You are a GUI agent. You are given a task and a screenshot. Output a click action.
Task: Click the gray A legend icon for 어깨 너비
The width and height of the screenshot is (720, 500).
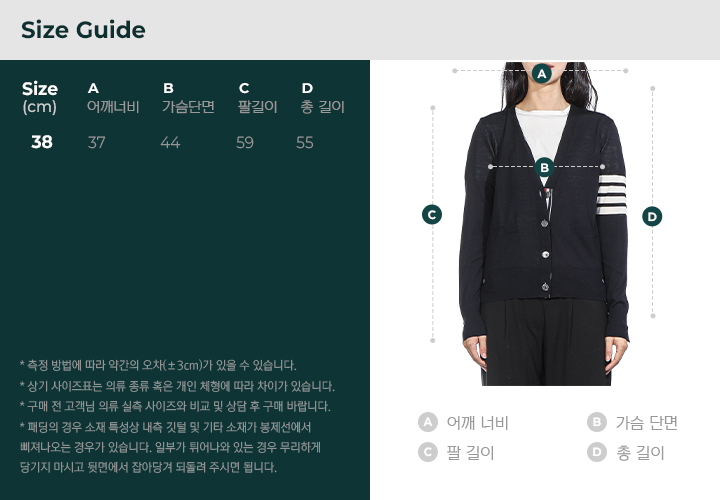tap(428, 422)
